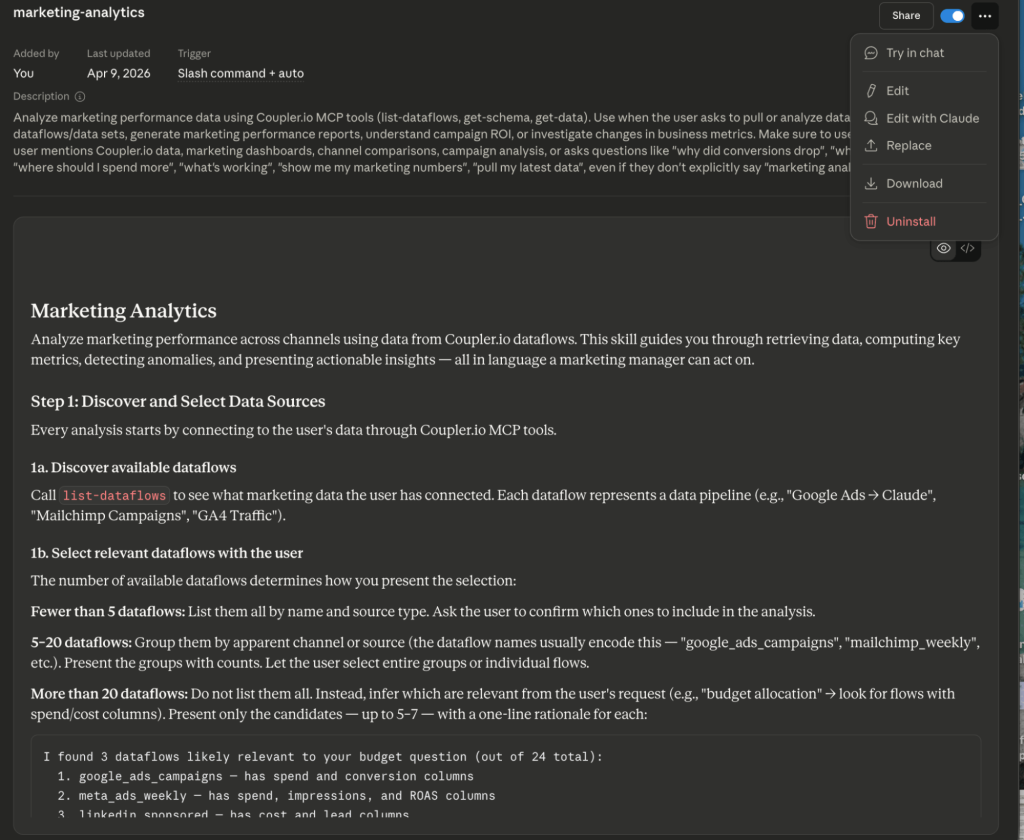Toggle the marketing-analytics skill off
The image size is (1024, 840).
pyautogui.click(x=953, y=16)
